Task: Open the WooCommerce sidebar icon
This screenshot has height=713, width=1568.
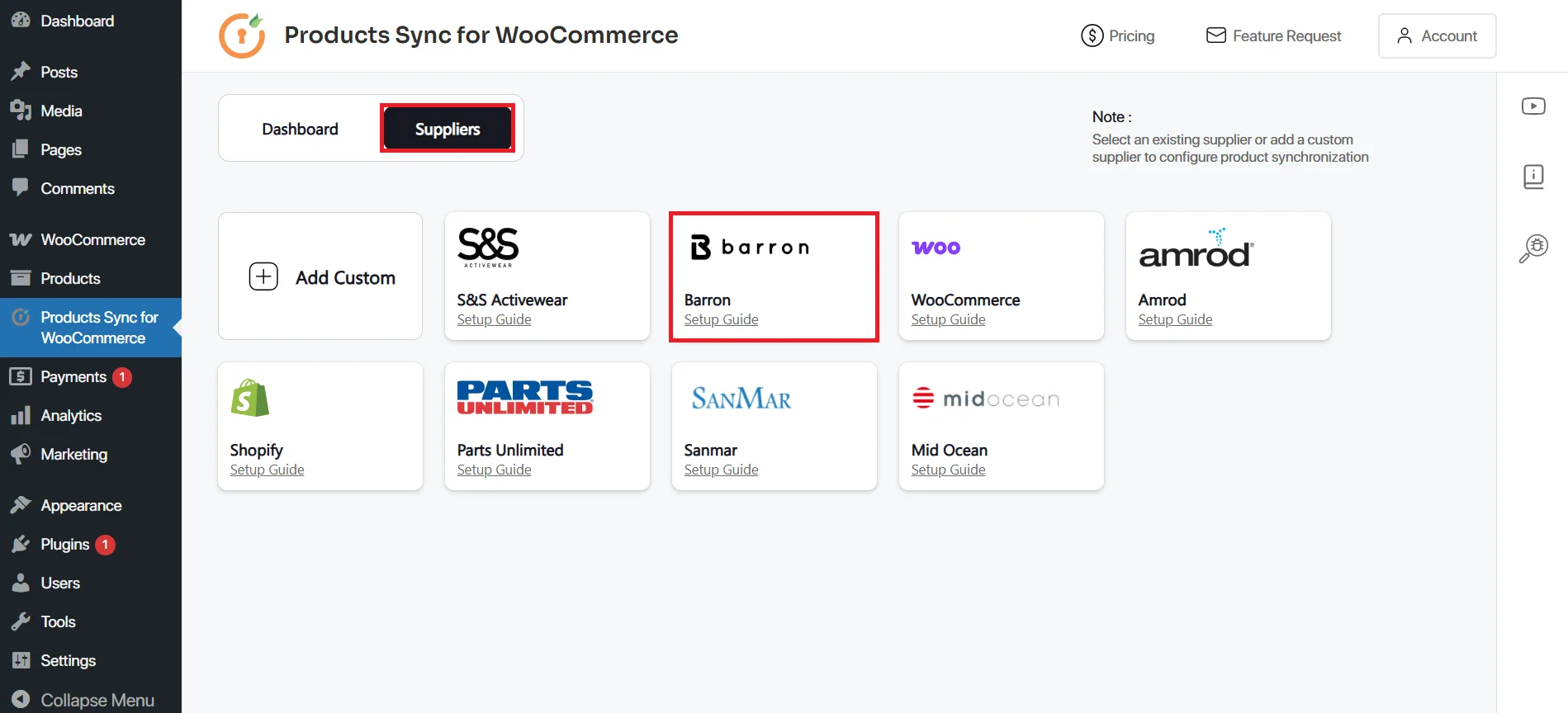Action: (21, 239)
